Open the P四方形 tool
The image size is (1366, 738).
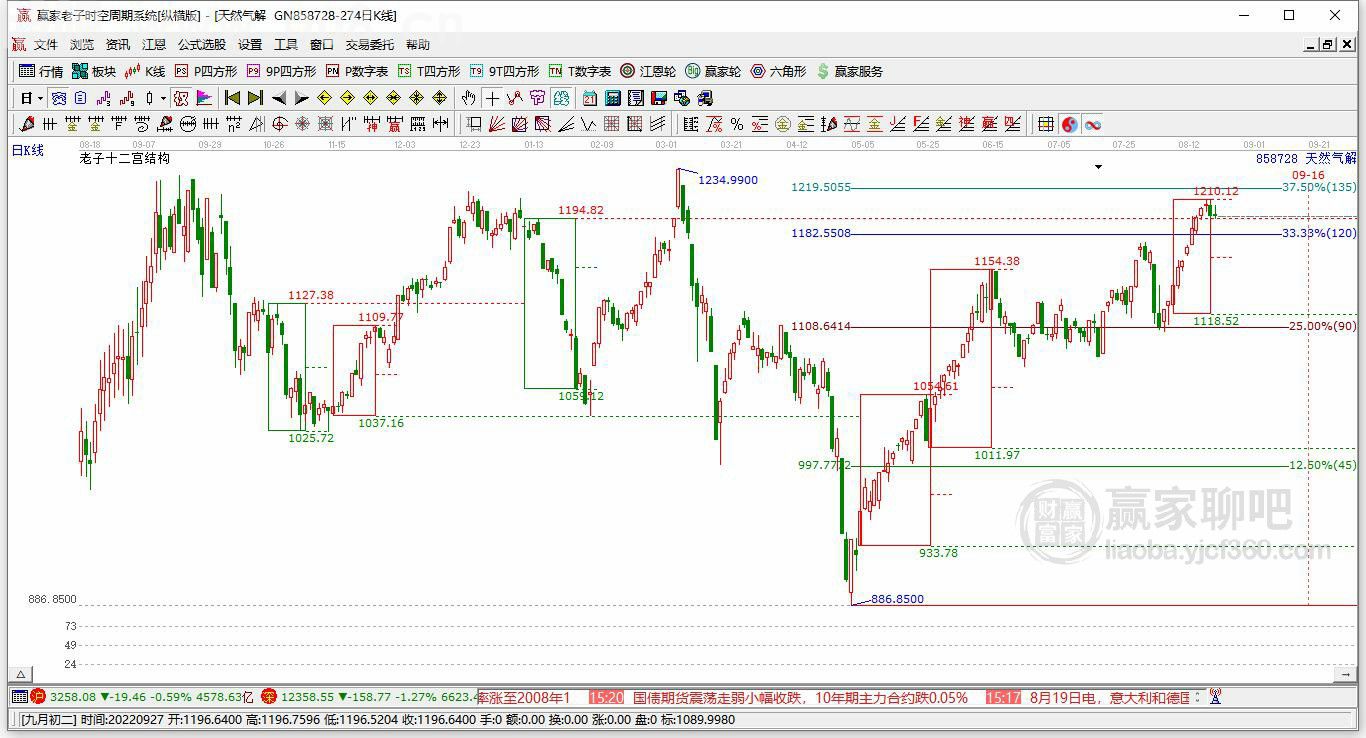[206, 71]
